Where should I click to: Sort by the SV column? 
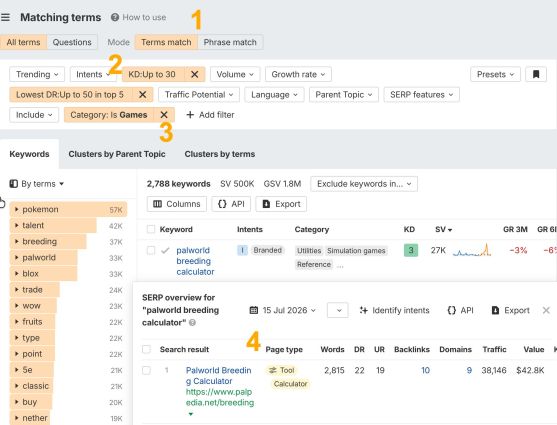coord(443,230)
